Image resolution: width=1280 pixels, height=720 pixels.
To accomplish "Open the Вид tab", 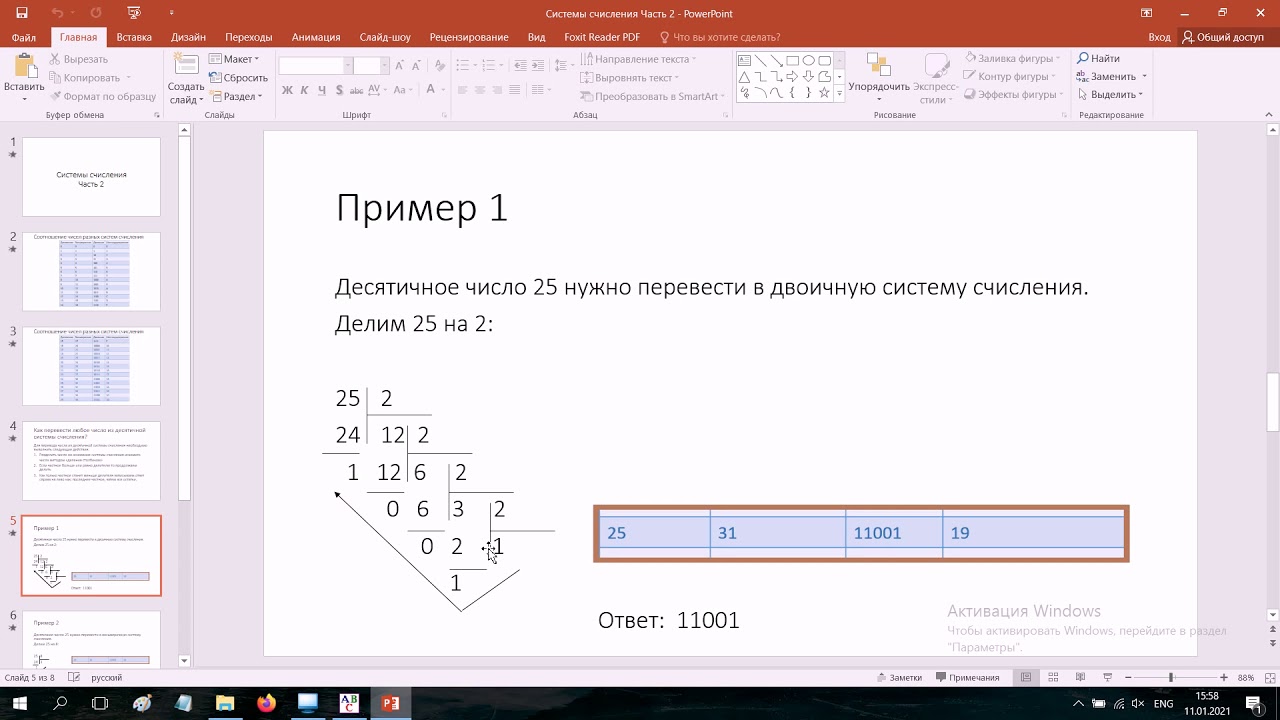I will point(536,37).
